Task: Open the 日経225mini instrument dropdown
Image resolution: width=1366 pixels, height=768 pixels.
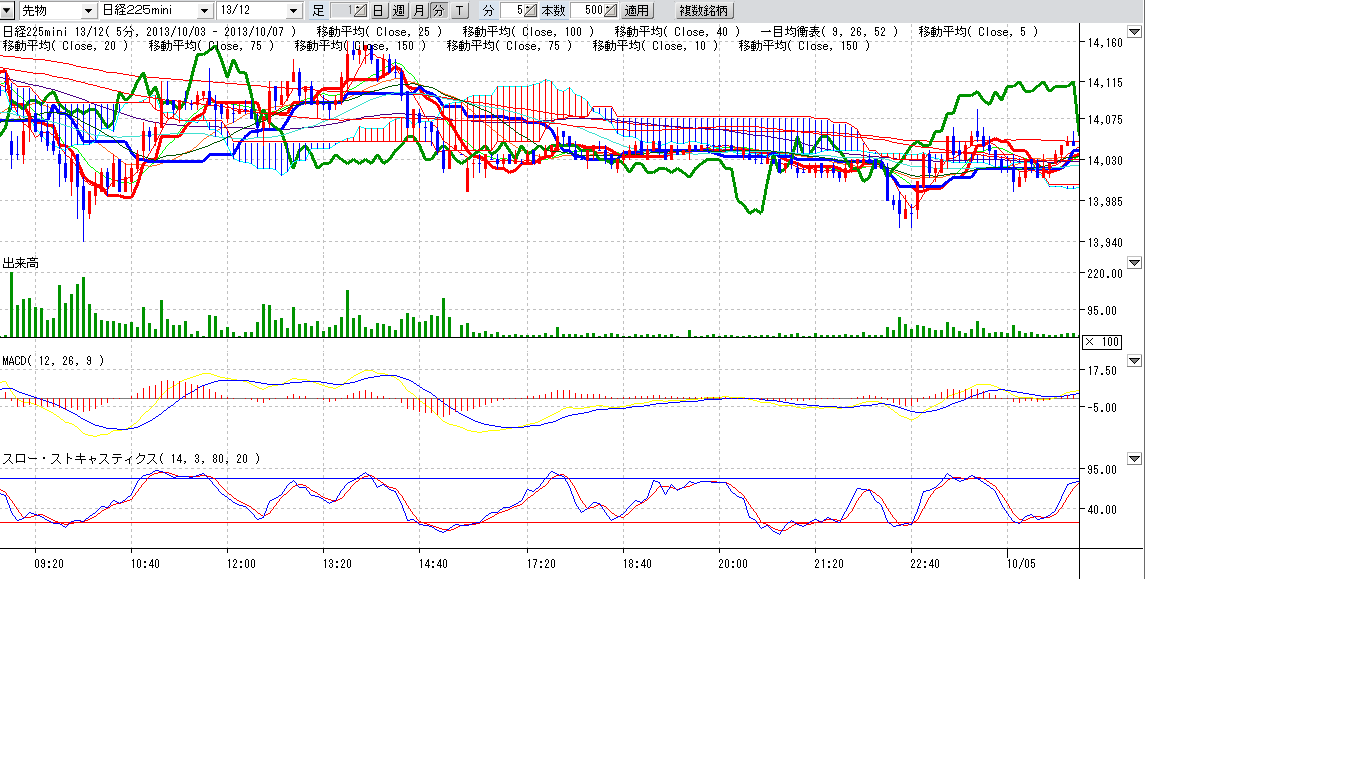Action: tap(204, 10)
